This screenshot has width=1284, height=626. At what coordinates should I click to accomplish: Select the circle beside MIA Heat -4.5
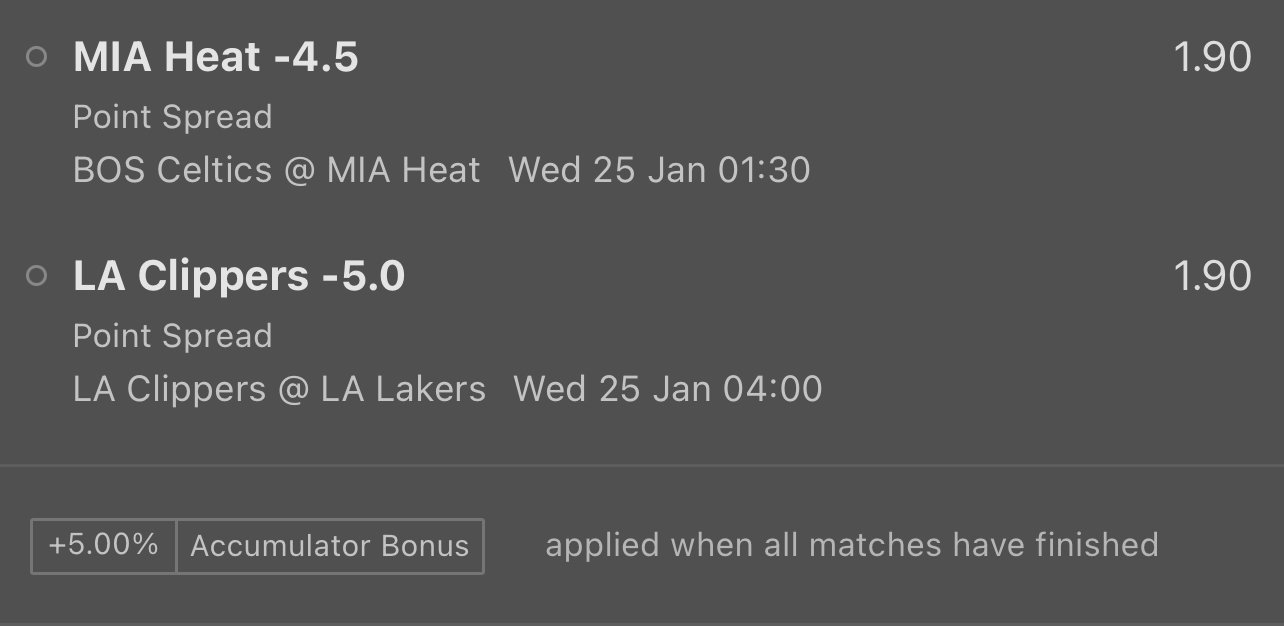(x=37, y=58)
